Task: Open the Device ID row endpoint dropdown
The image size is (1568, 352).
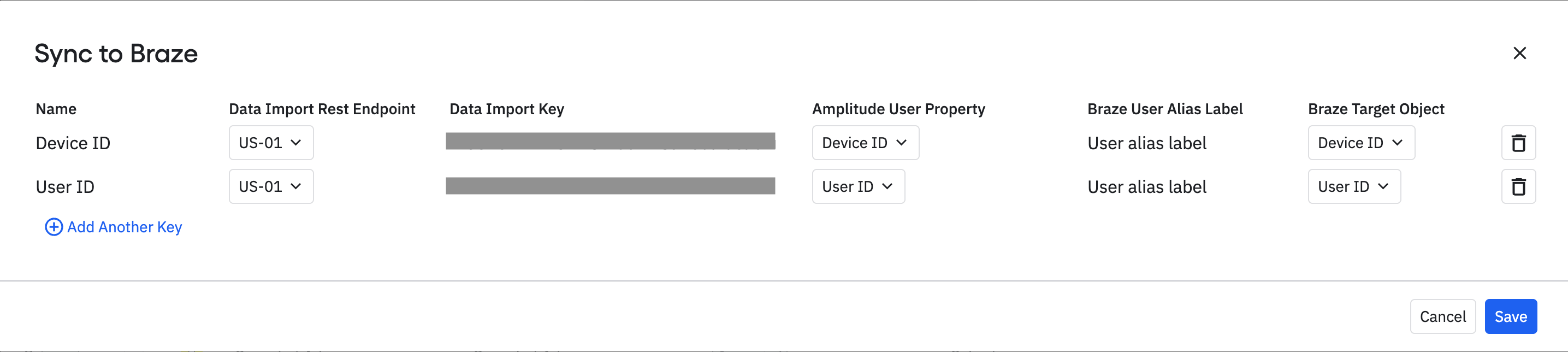Action: (271, 143)
